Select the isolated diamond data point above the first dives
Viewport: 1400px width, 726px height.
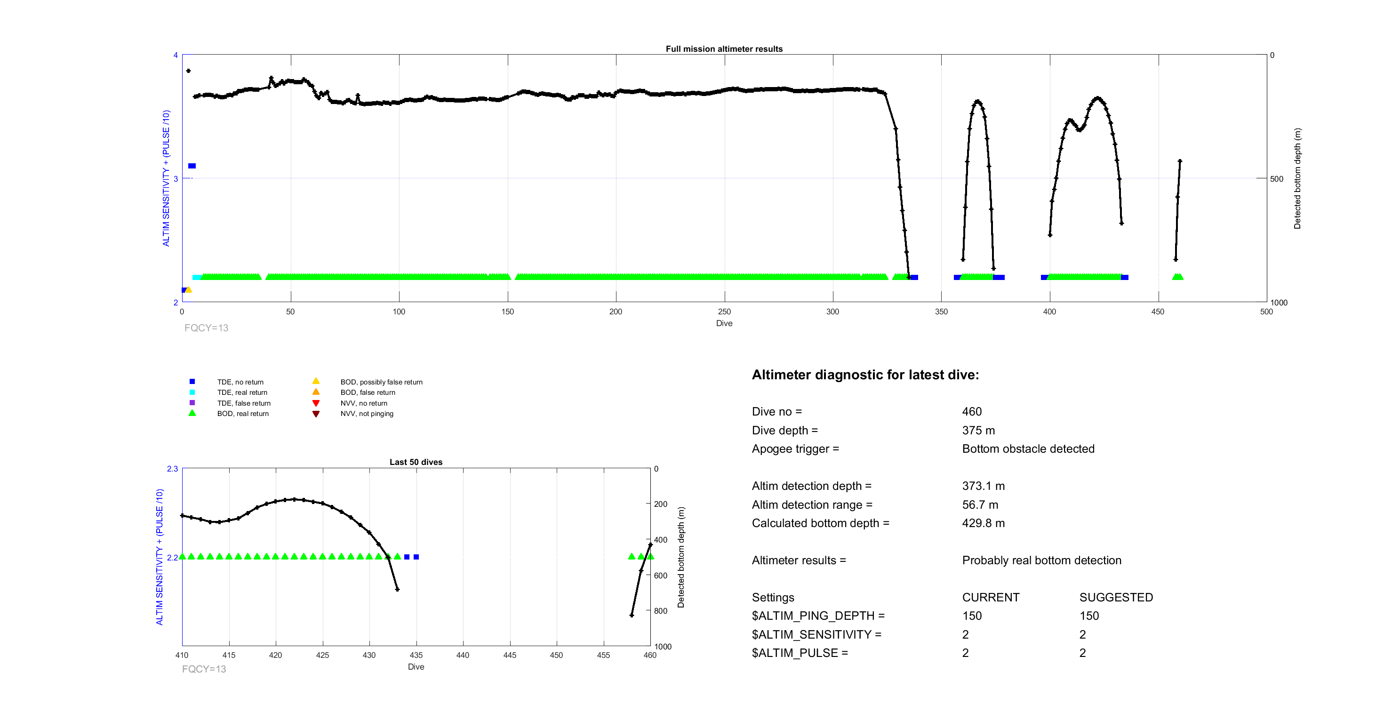[x=188, y=71]
